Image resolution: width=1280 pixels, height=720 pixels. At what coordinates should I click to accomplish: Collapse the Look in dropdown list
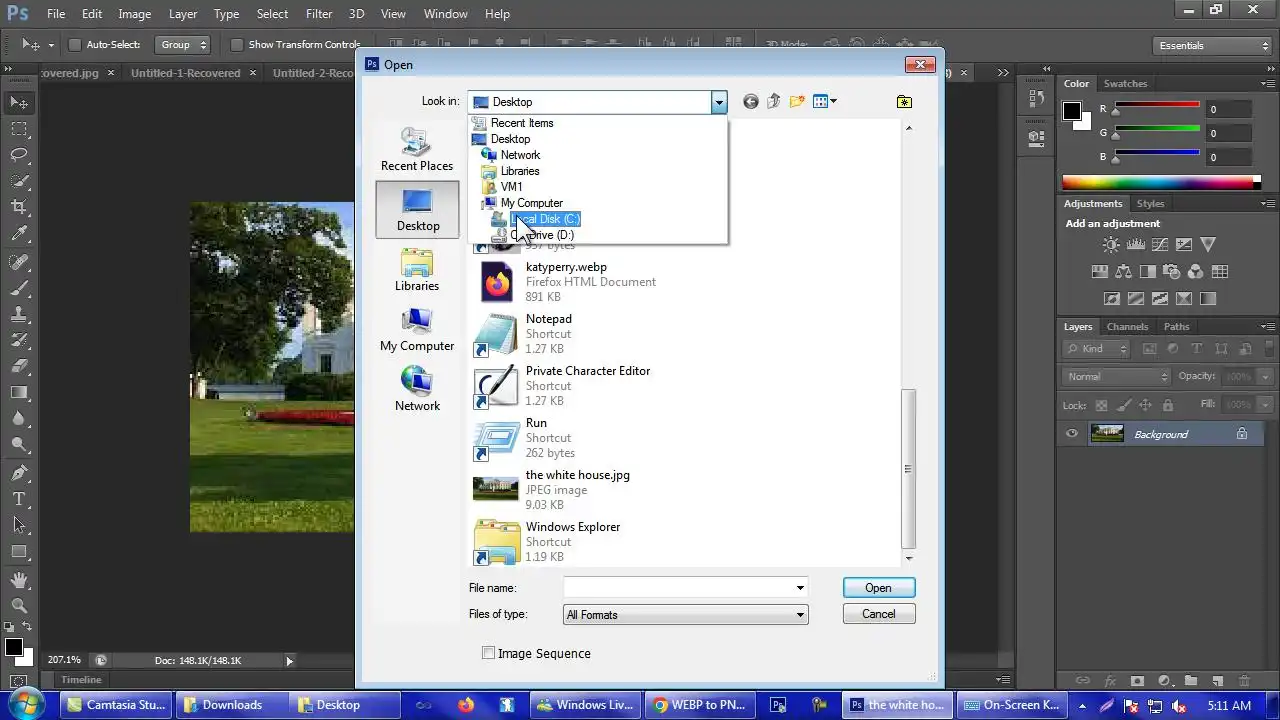click(718, 102)
